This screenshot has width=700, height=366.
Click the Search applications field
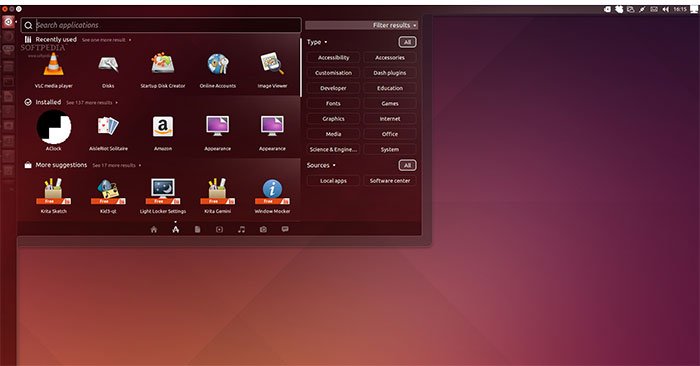161,25
